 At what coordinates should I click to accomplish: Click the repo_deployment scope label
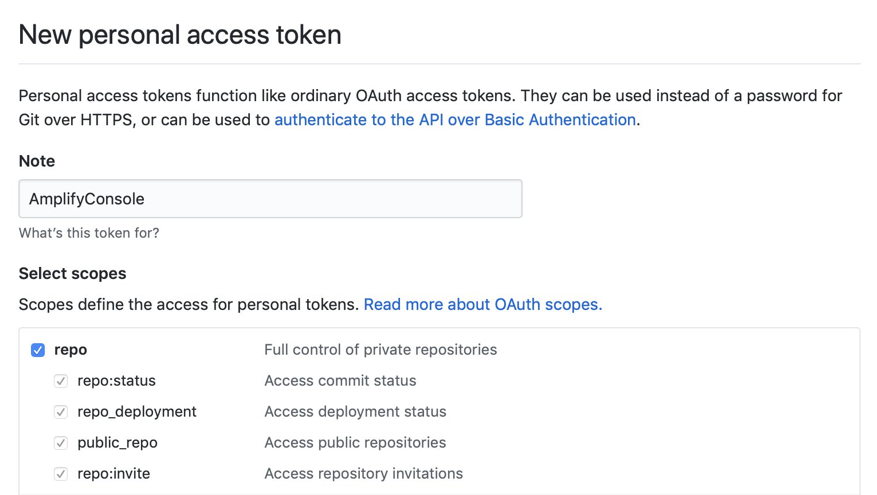click(x=136, y=412)
